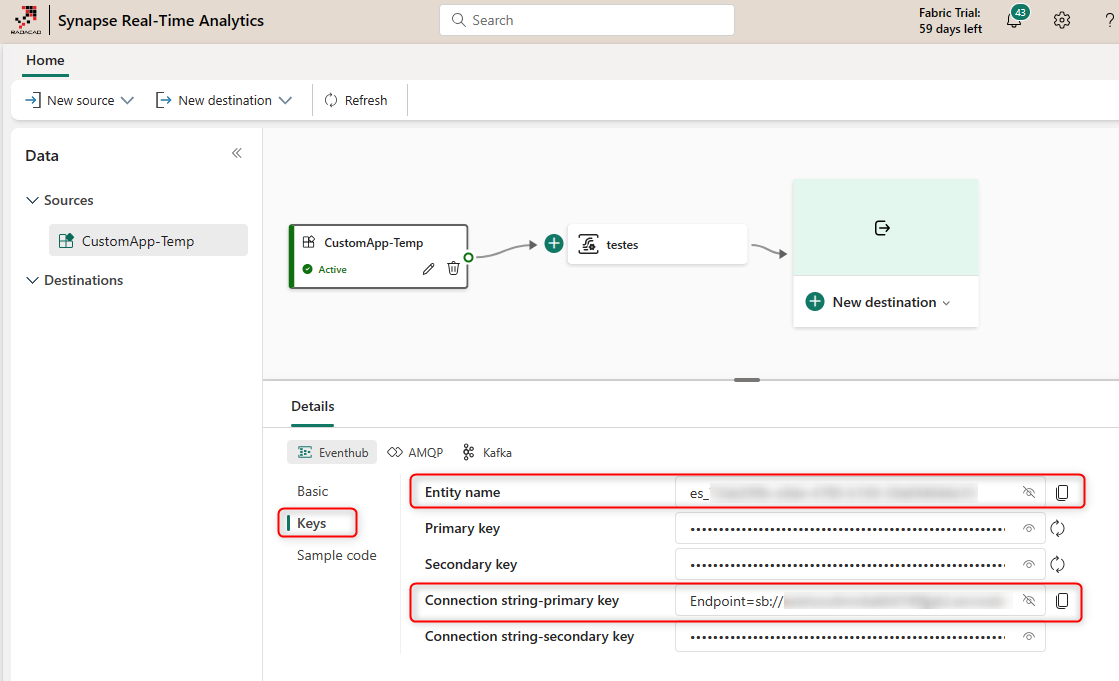The image size is (1119, 681).
Task: Reveal the Connection string-secondary key
Action: (x=1028, y=637)
